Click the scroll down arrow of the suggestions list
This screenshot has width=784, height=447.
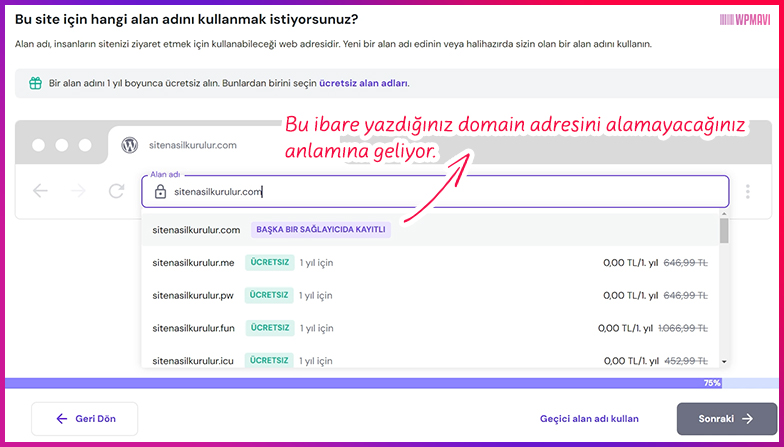tap(724, 362)
